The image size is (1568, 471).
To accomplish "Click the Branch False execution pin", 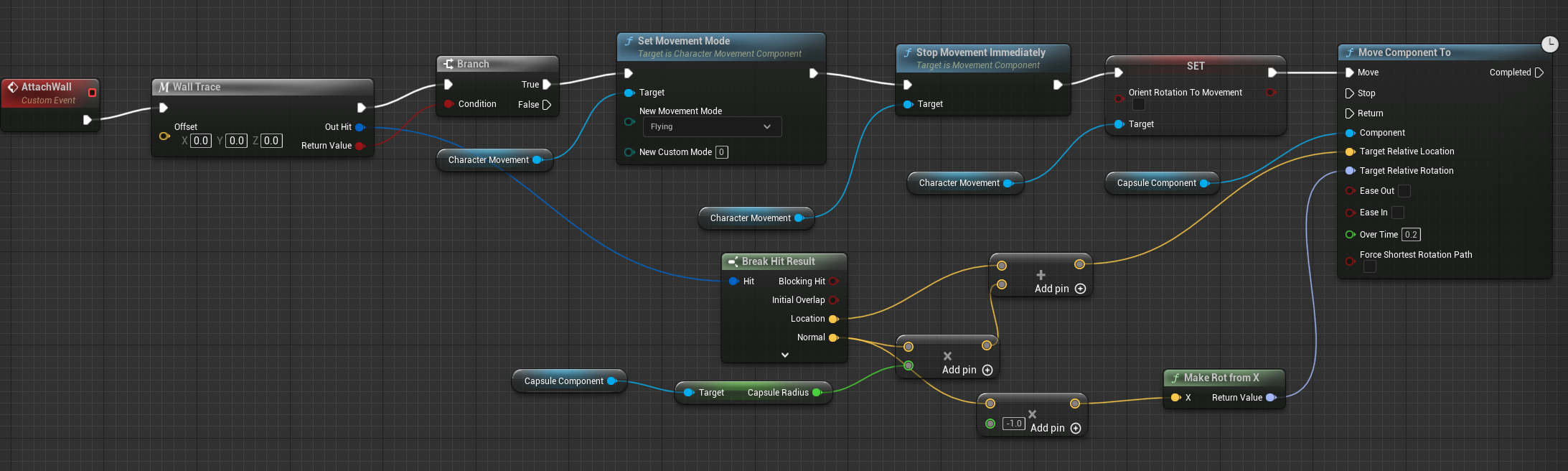I will click(547, 105).
